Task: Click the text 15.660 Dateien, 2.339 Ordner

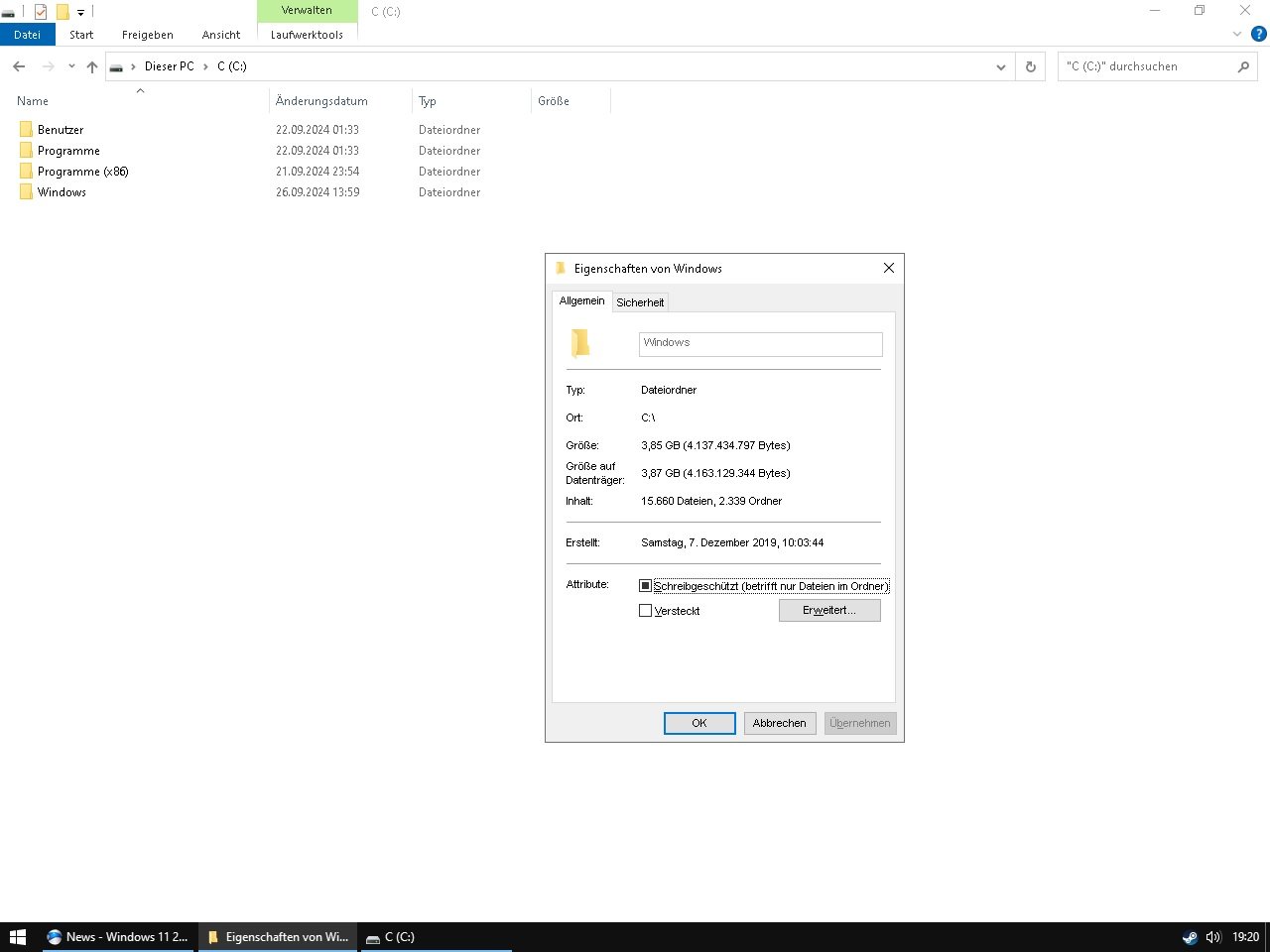Action: coord(711,501)
